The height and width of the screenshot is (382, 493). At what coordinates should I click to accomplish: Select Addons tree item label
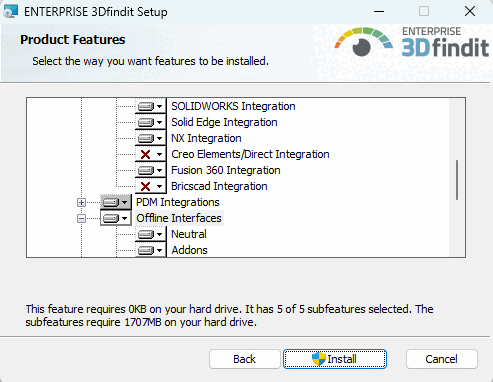(x=189, y=250)
